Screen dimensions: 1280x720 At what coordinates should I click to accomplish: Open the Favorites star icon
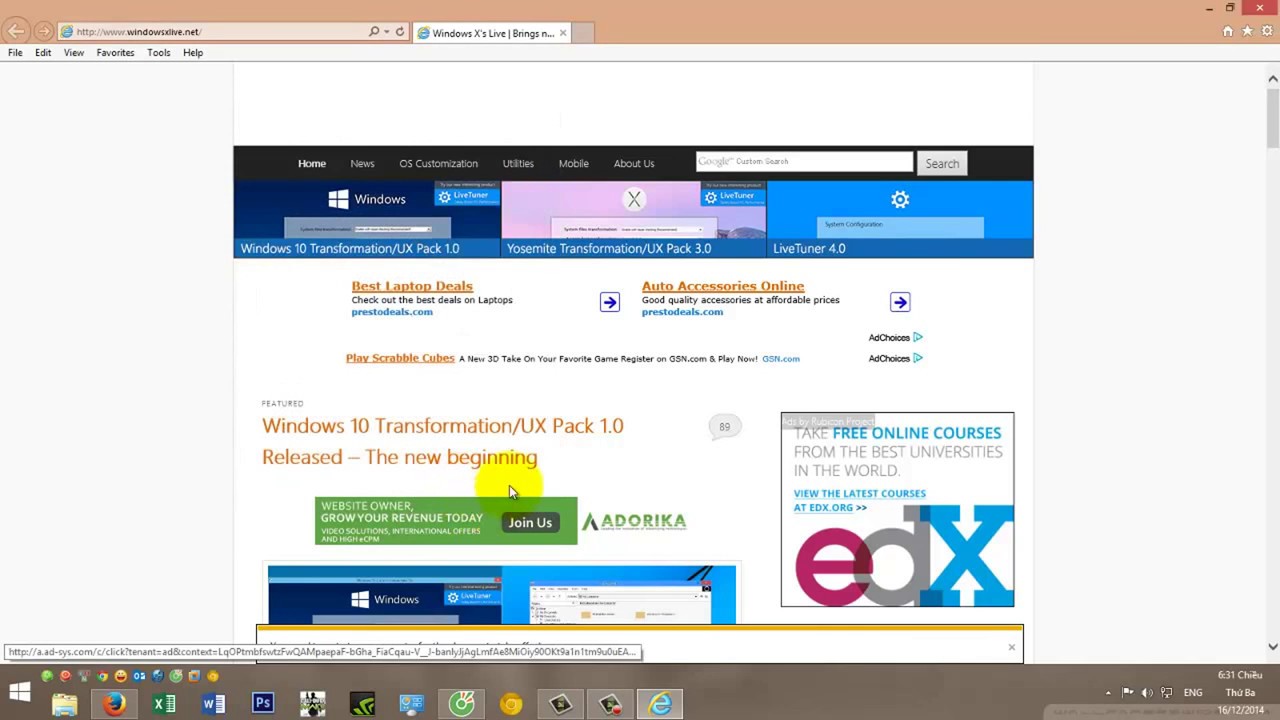[1247, 32]
